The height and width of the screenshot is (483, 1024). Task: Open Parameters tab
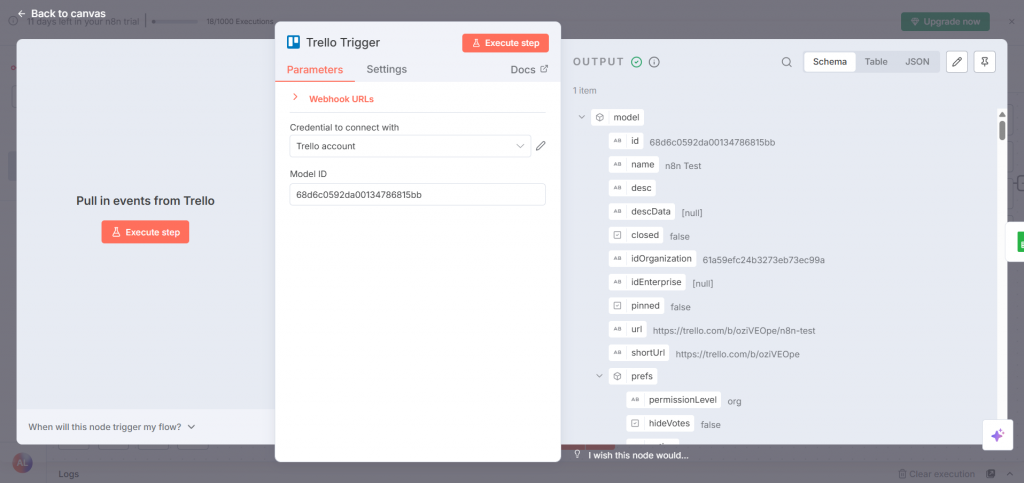pos(315,69)
